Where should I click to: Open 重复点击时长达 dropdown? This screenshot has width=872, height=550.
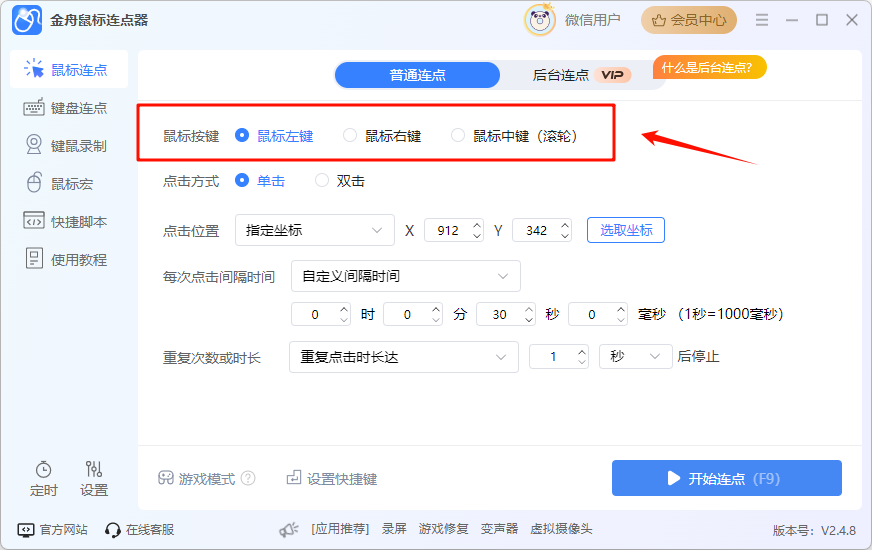pyautogui.click(x=404, y=357)
